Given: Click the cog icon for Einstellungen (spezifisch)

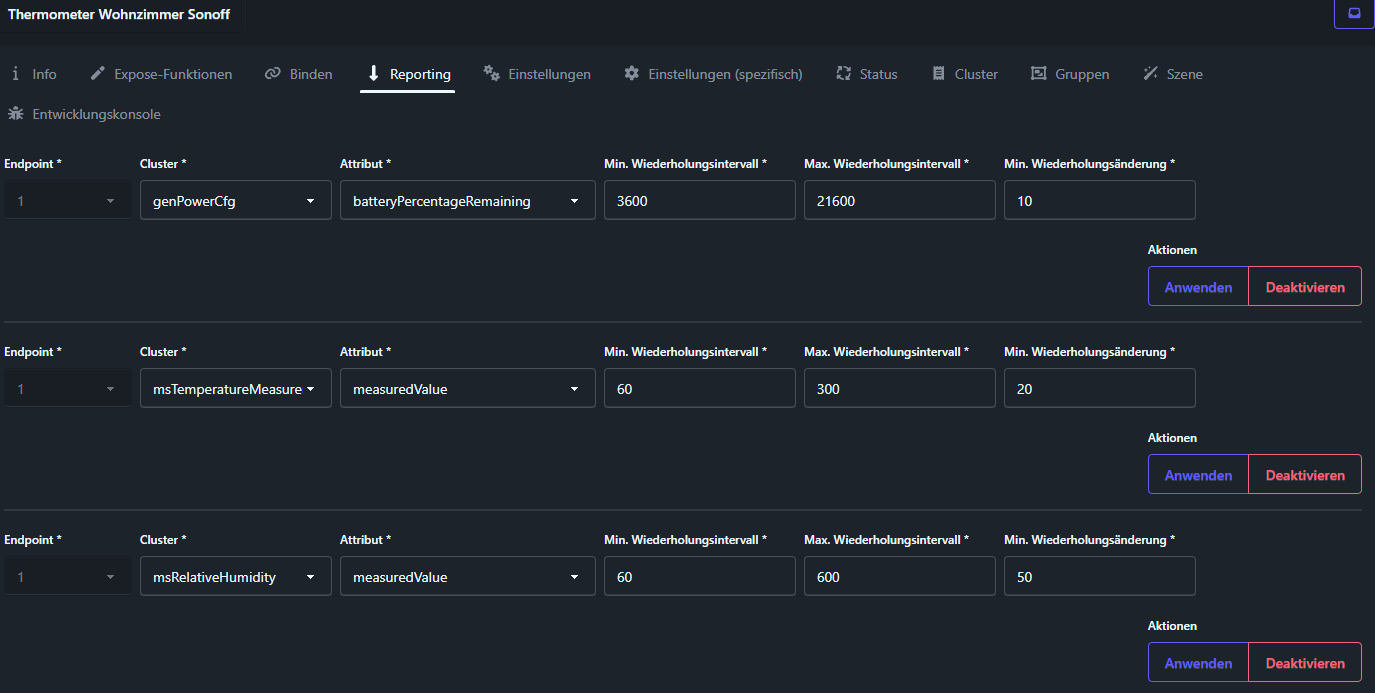Looking at the screenshot, I should pos(631,74).
